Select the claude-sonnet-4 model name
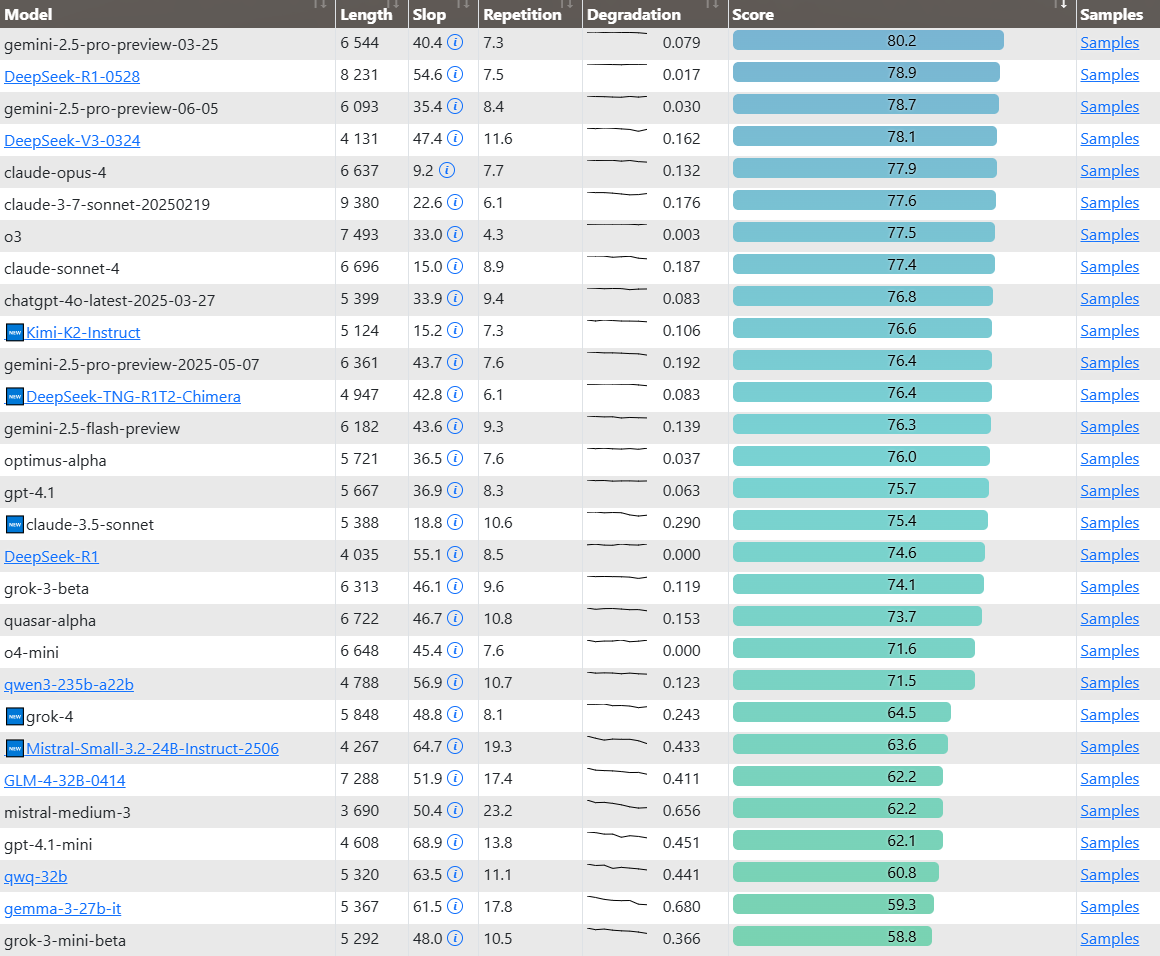This screenshot has width=1160, height=956. pyautogui.click(x=61, y=269)
